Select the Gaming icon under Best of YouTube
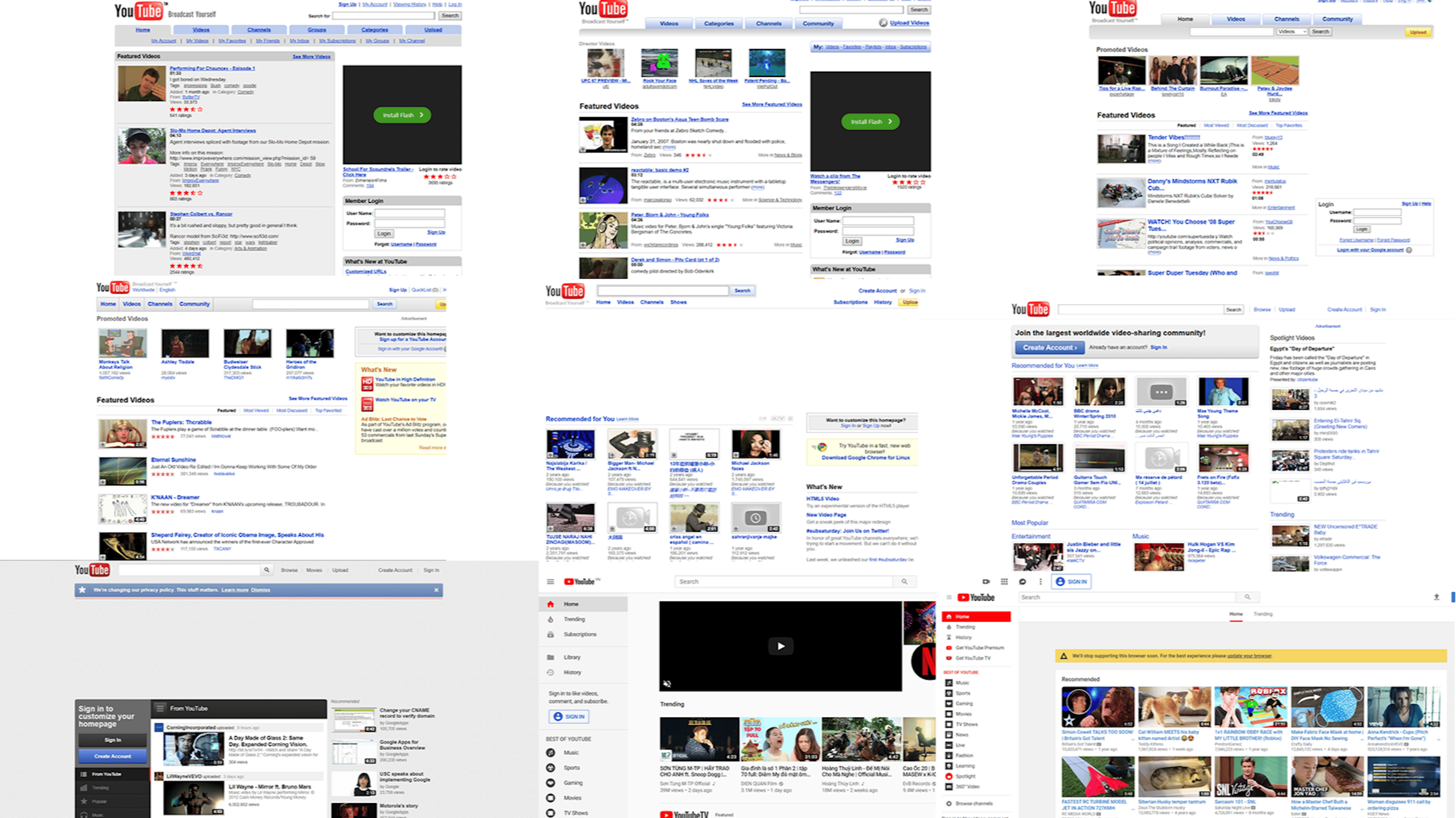The image size is (1456, 818). tap(551, 783)
